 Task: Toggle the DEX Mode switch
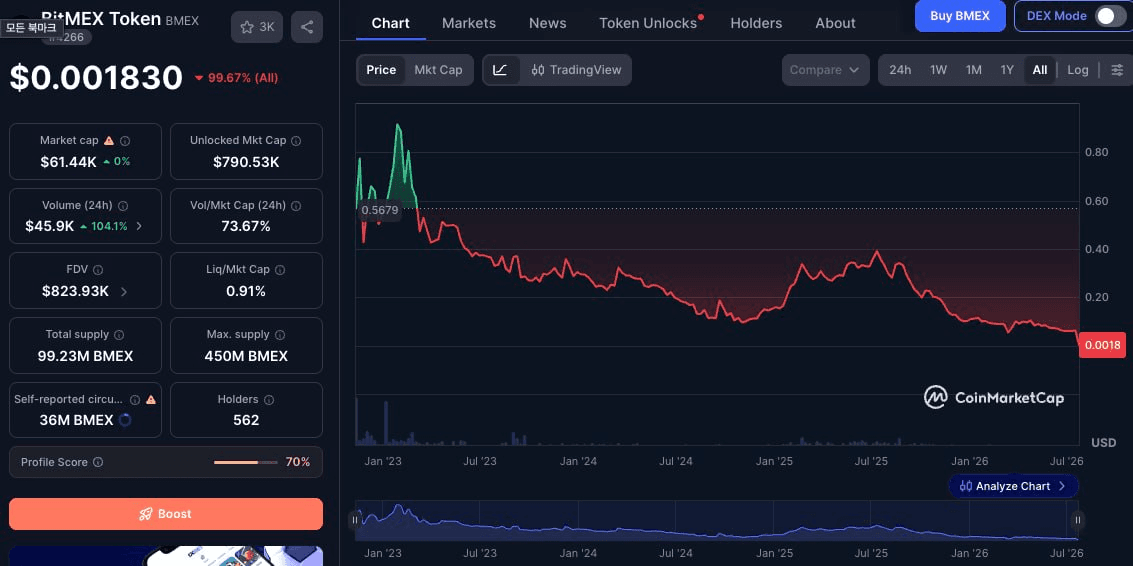[1110, 16]
